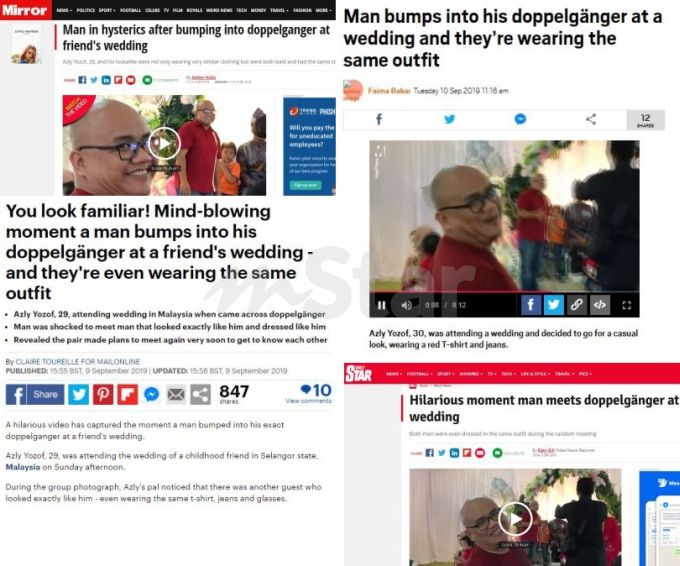Image resolution: width=680 pixels, height=566 pixels.
Task: Play the Daily Star wedding video
Action: coord(515,519)
